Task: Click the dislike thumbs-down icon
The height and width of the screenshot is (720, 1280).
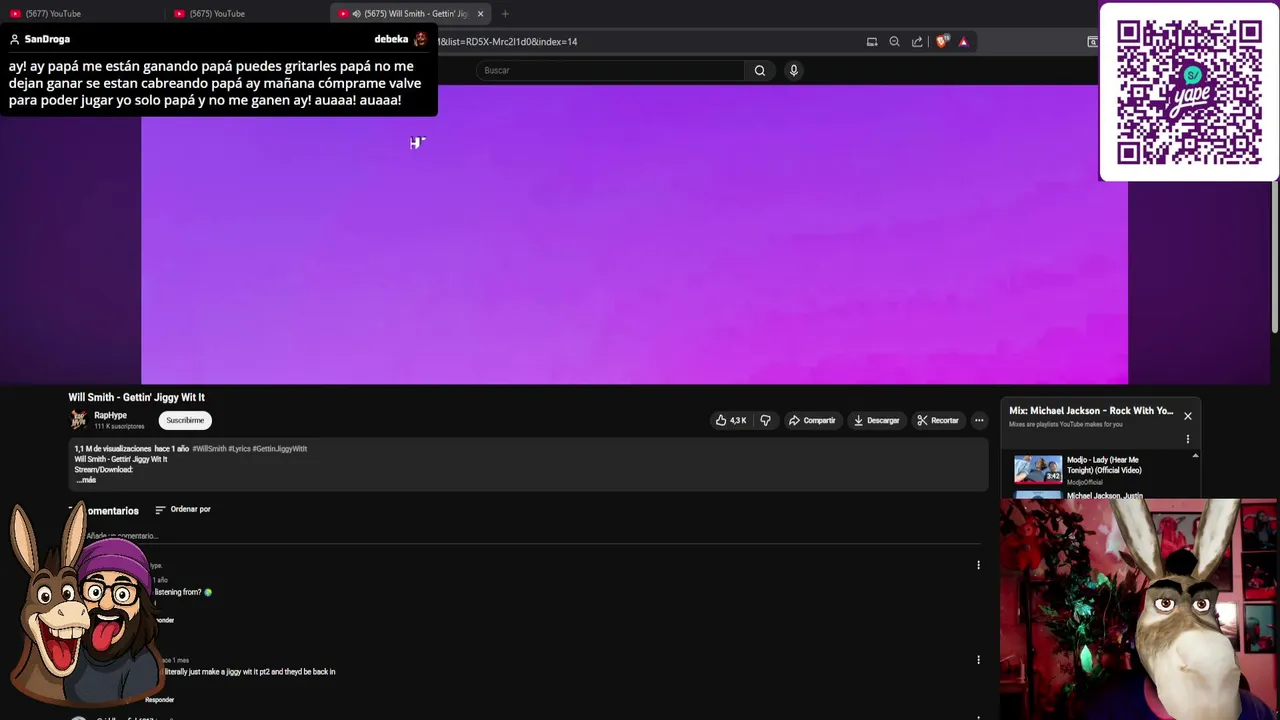Action: 765,420
